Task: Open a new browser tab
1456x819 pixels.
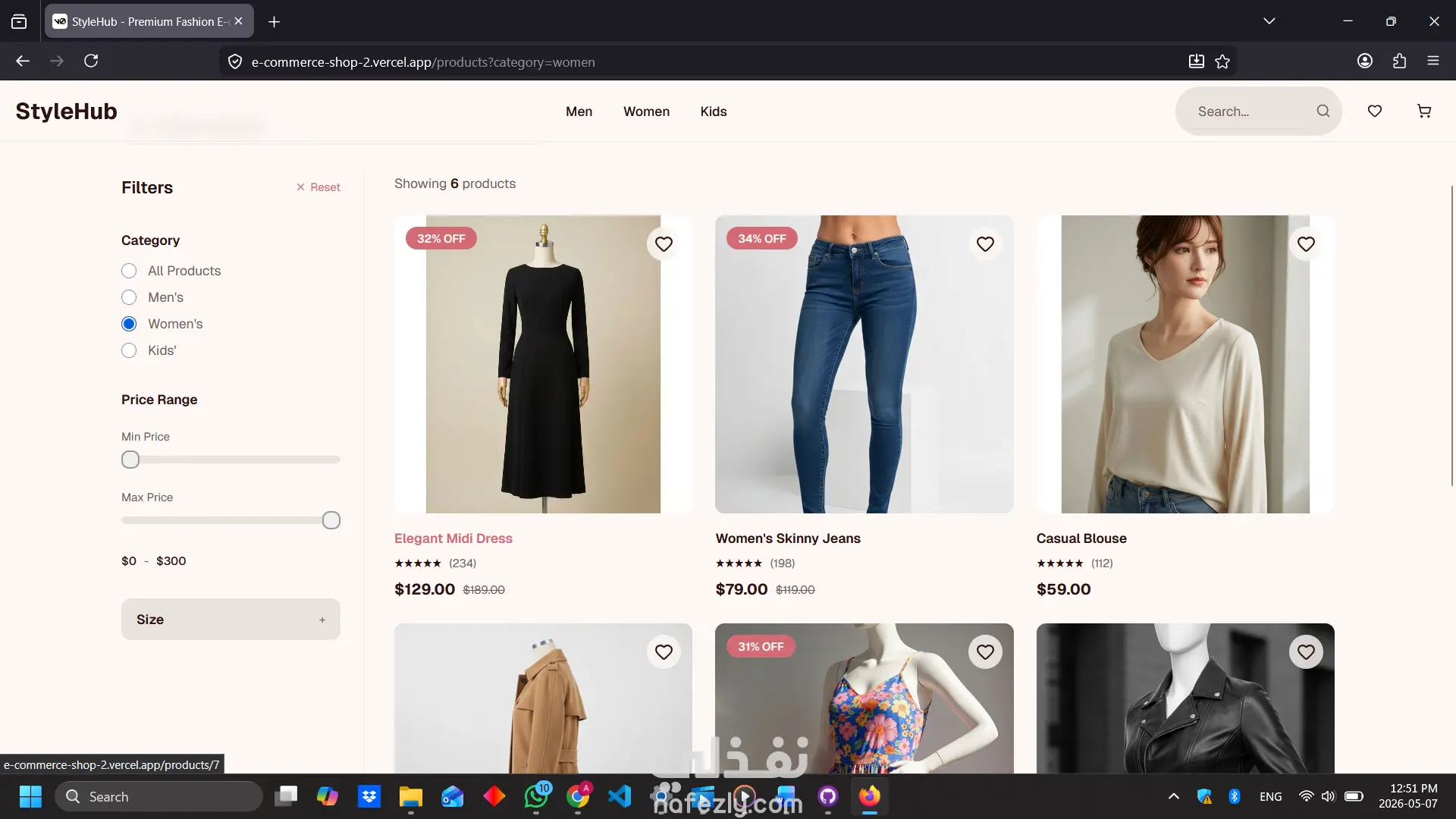Action: [275, 22]
